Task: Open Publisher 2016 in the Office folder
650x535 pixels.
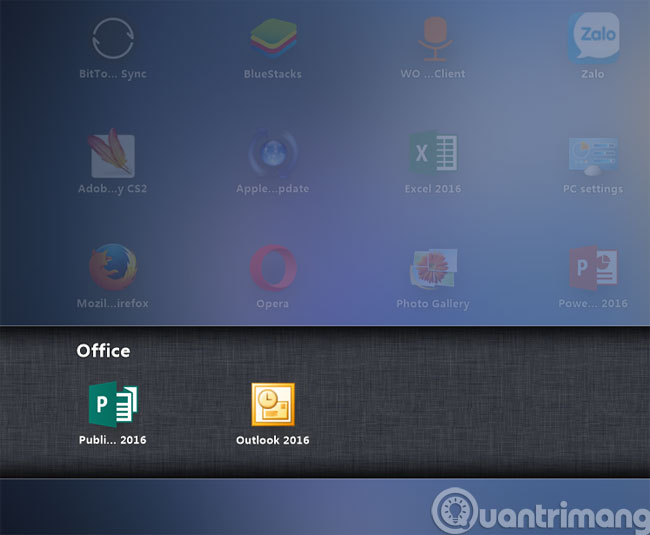Action: coord(113,404)
